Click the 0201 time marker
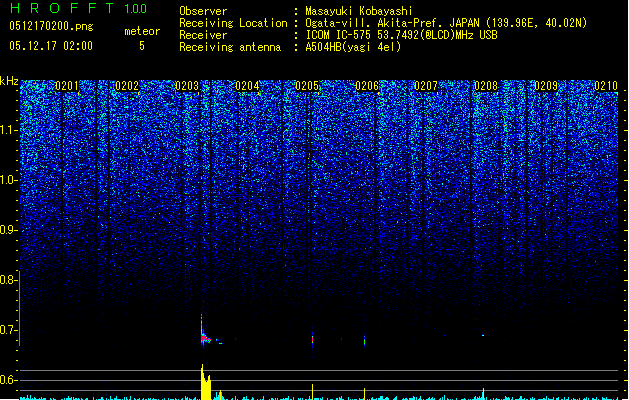The width and height of the screenshot is (629, 400). 67,86
